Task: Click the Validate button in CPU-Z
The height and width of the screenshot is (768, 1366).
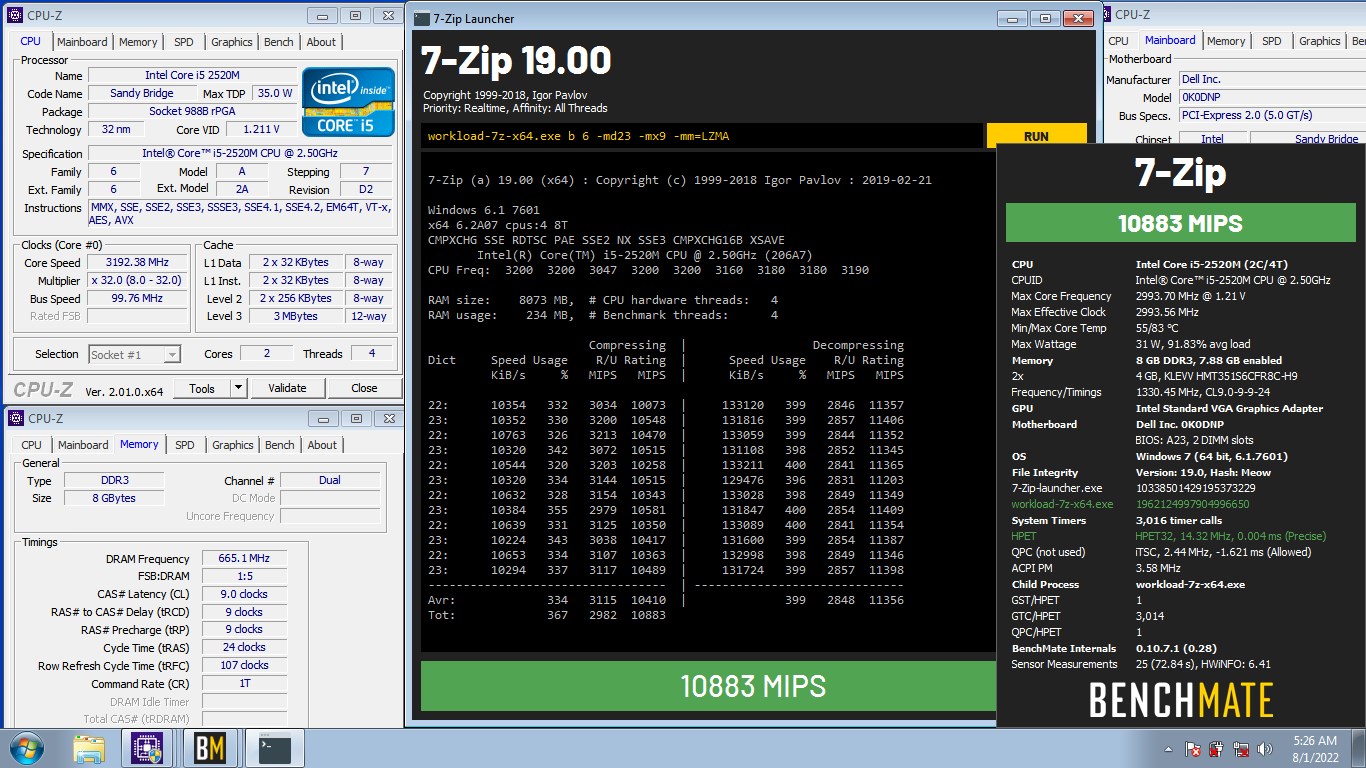Action: point(287,388)
